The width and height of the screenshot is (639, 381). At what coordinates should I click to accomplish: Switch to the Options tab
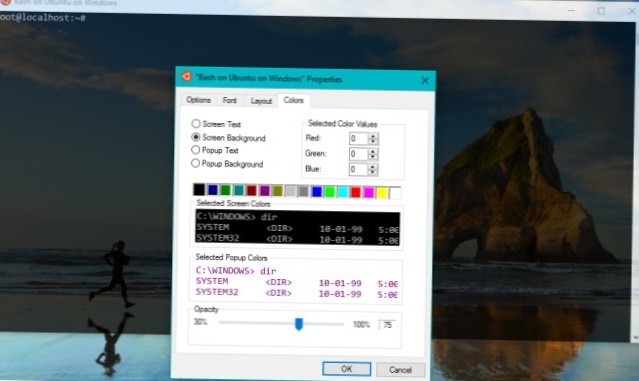pyautogui.click(x=198, y=100)
